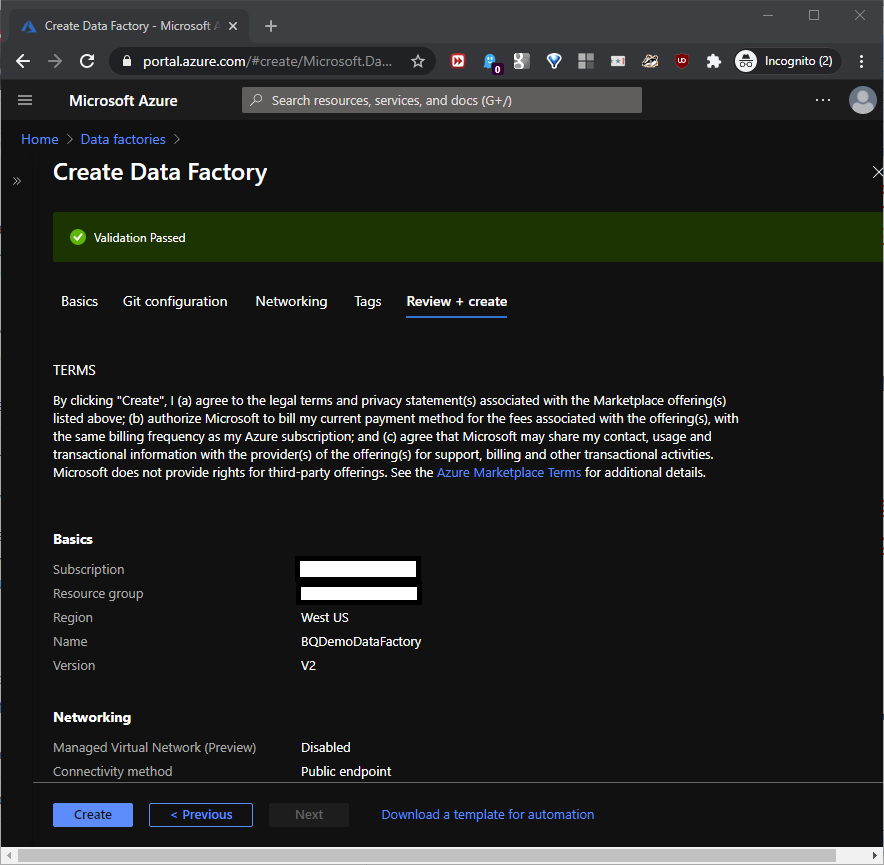Screen dimensions: 884x865
Task: Click the browser back arrow
Action: click(23, 61)
